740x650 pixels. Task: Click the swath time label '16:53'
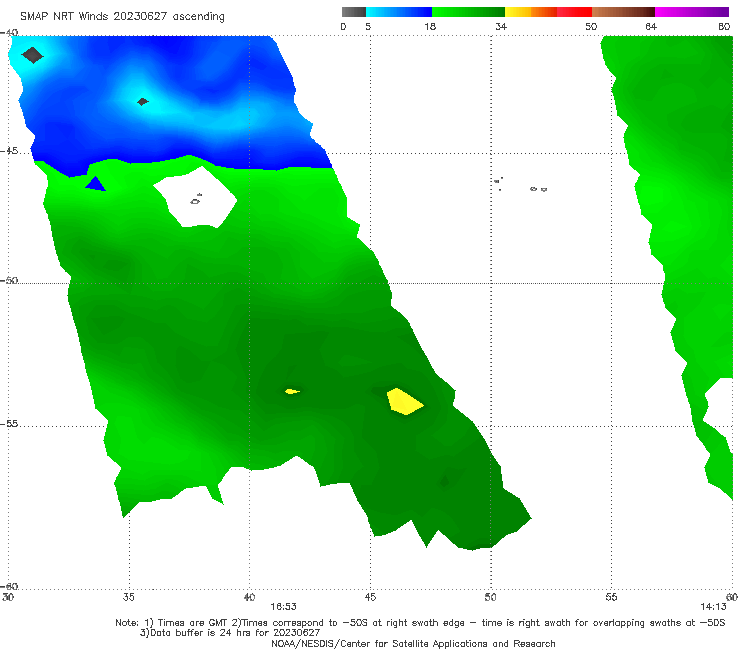283,607
